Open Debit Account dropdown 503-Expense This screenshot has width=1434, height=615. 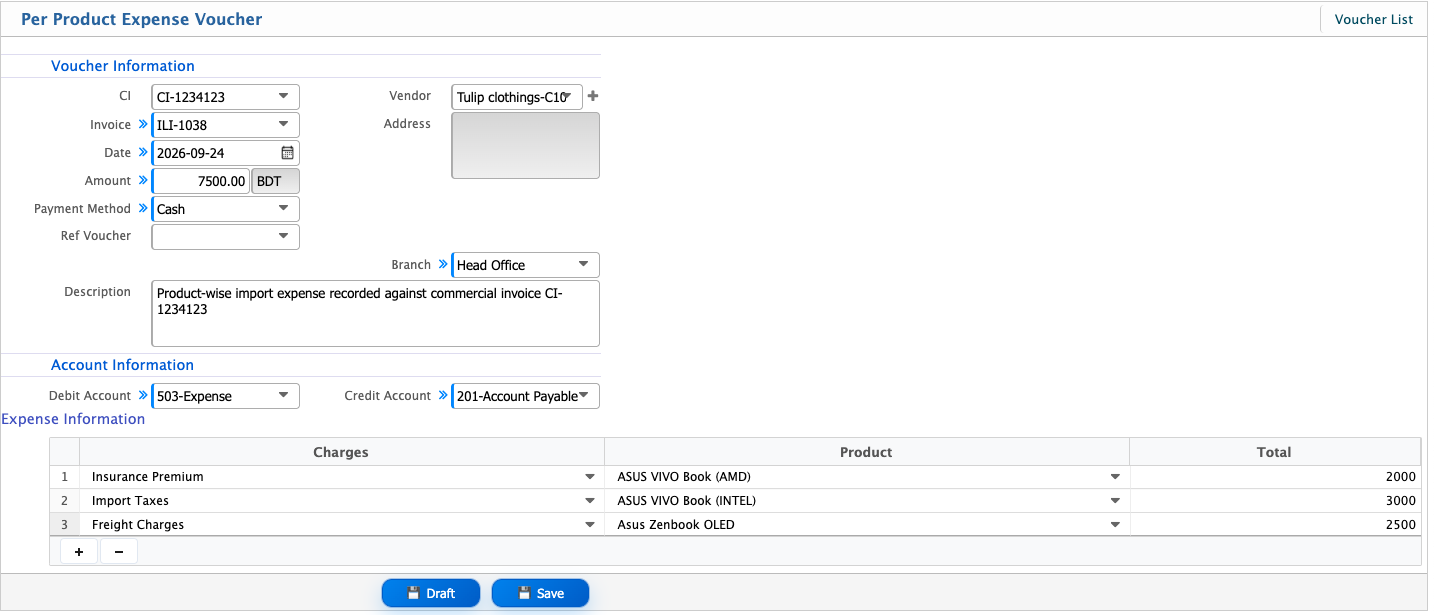pyautogui.click(x=225, y=396)
